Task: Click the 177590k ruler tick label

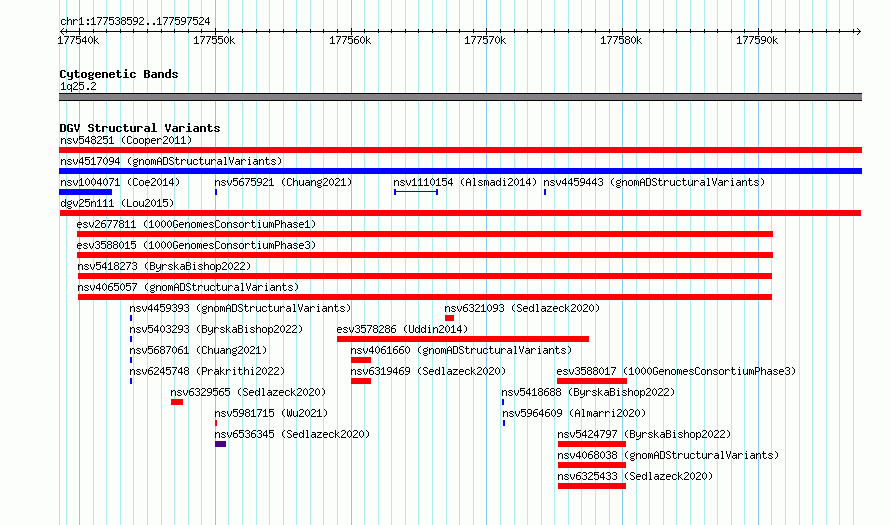Action: pyautogui.click(x=757, y=40)
